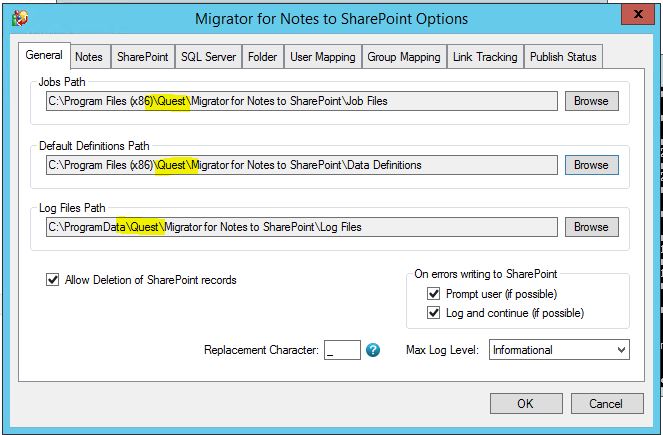Switch to the General tab
Viewport: 663px width, 435px height.
pos(44,55)
